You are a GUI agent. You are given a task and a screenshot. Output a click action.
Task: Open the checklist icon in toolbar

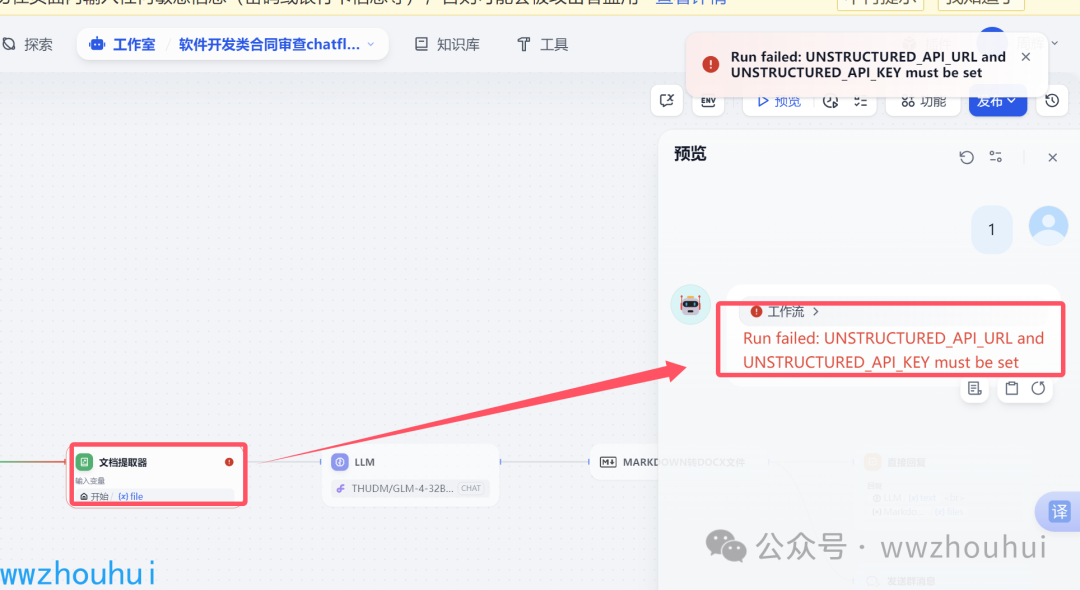point(860,101)
